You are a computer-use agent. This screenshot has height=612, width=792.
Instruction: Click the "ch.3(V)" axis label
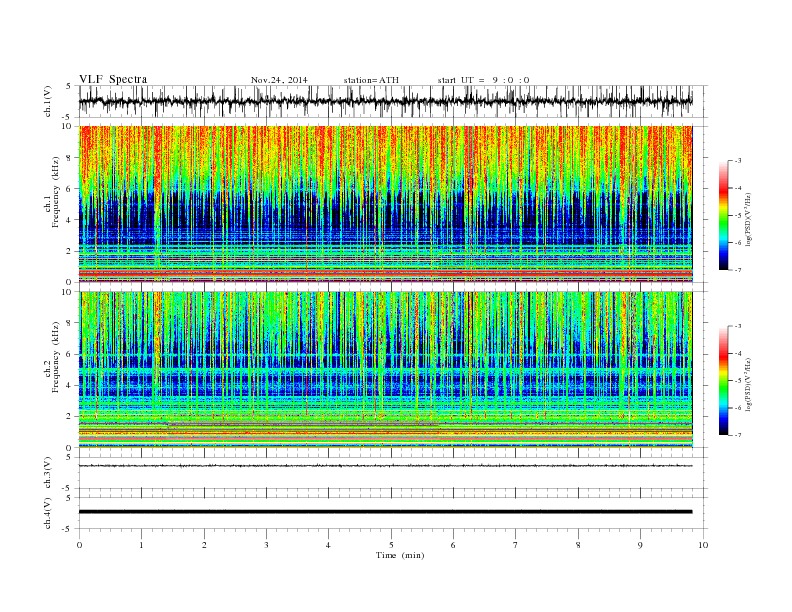click(48, 473)
